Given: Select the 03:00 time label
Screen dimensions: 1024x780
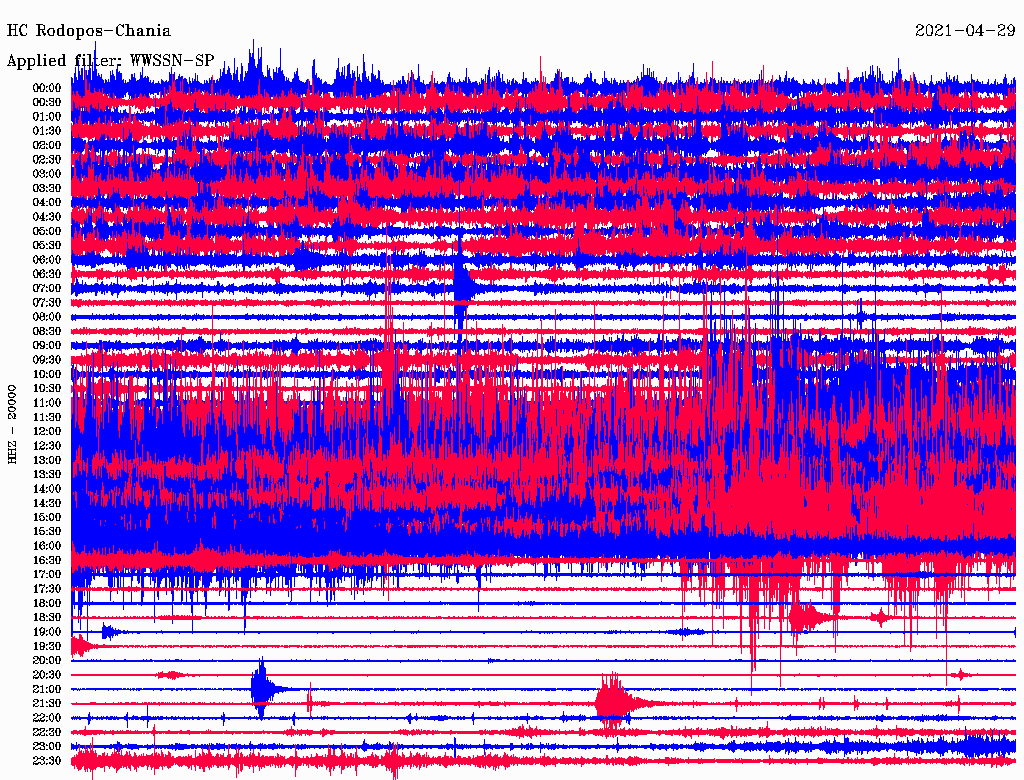Looking at the screenshot, I should point(47,174).
